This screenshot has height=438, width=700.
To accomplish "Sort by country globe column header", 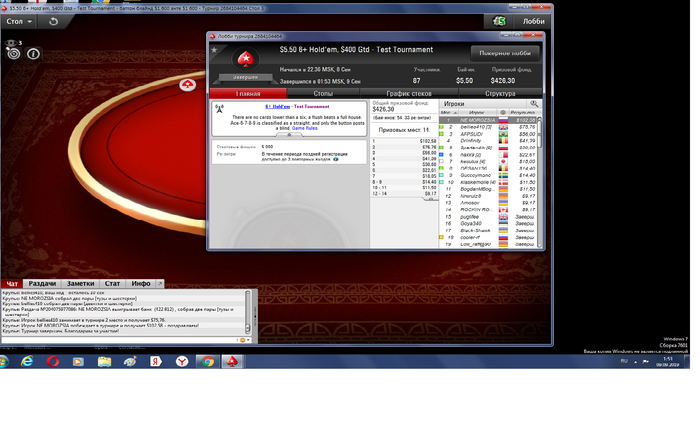I will 503,113.
